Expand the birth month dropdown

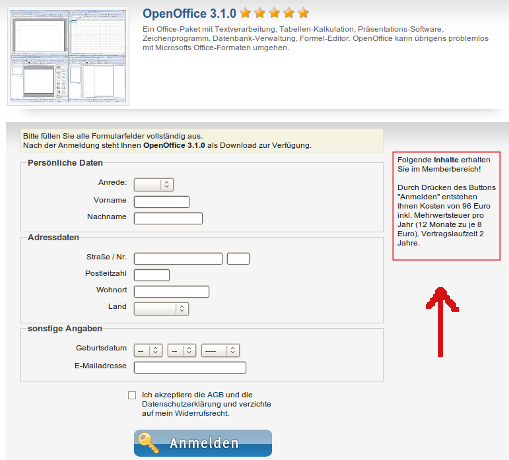[x=182, y=351]
